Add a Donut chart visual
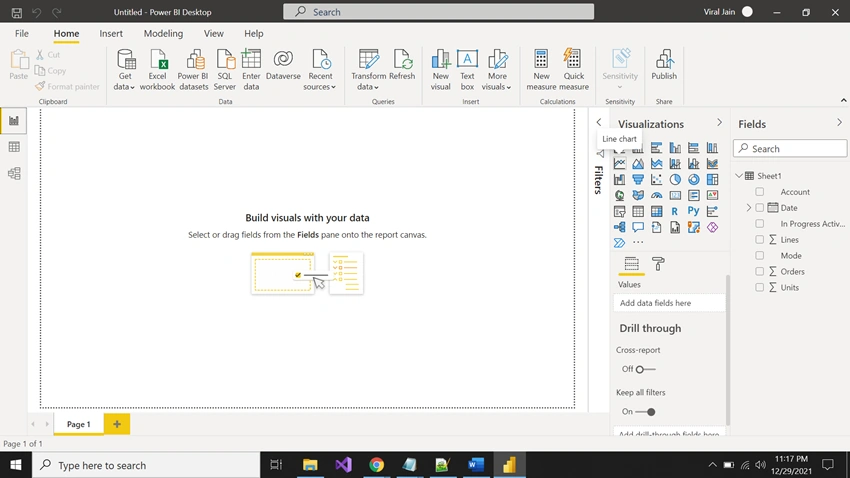Viewport: 850px width, 478px height. click(x=694, y=179)
